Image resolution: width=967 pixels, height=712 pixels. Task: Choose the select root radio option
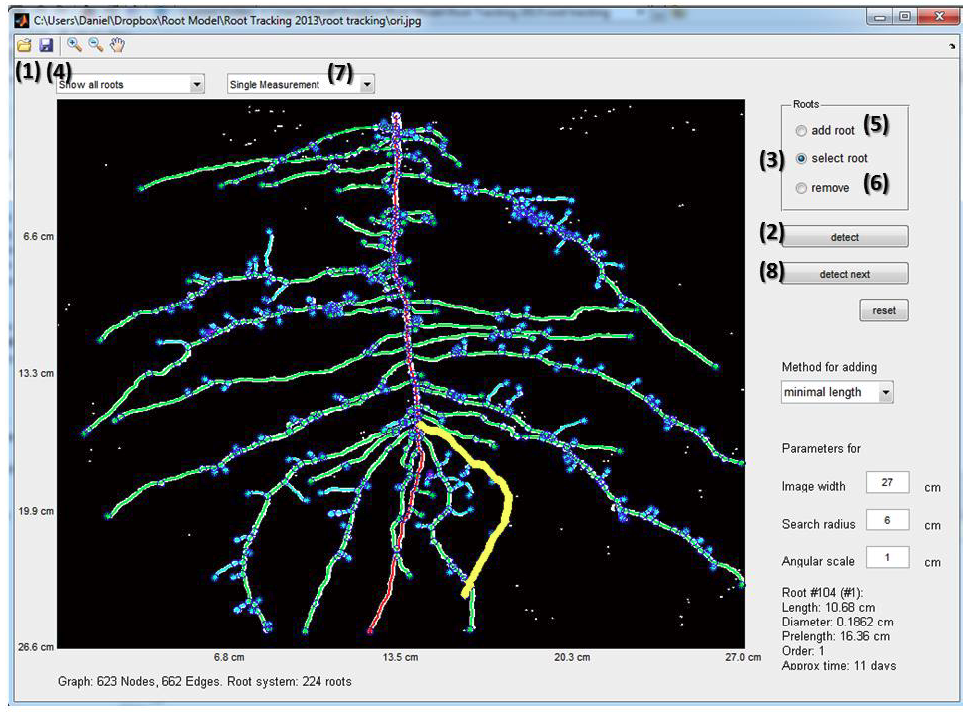pos(801,158)
